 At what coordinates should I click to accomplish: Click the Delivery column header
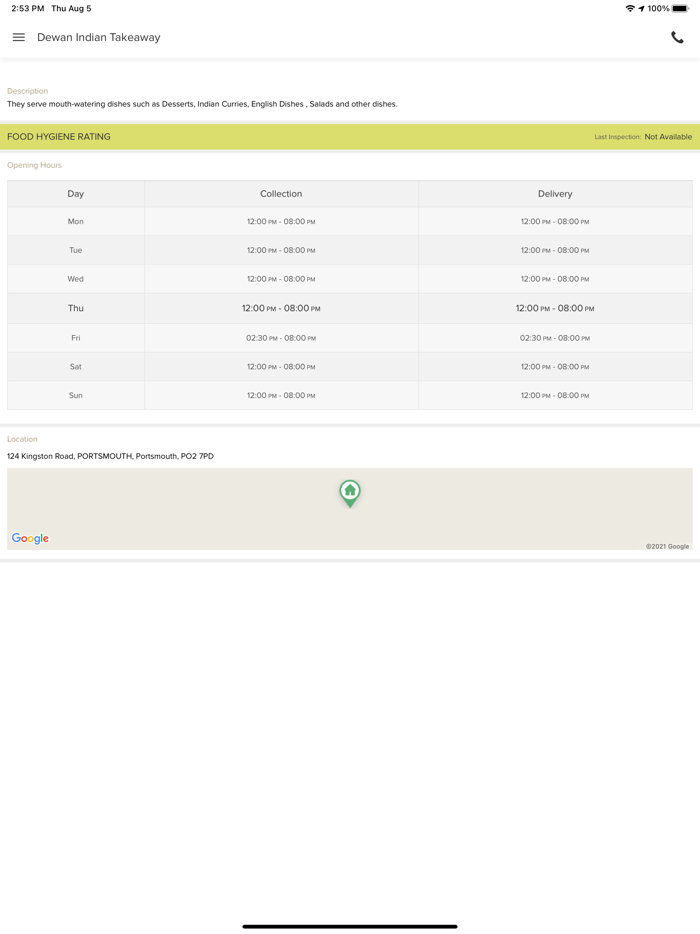pos(555,194)
